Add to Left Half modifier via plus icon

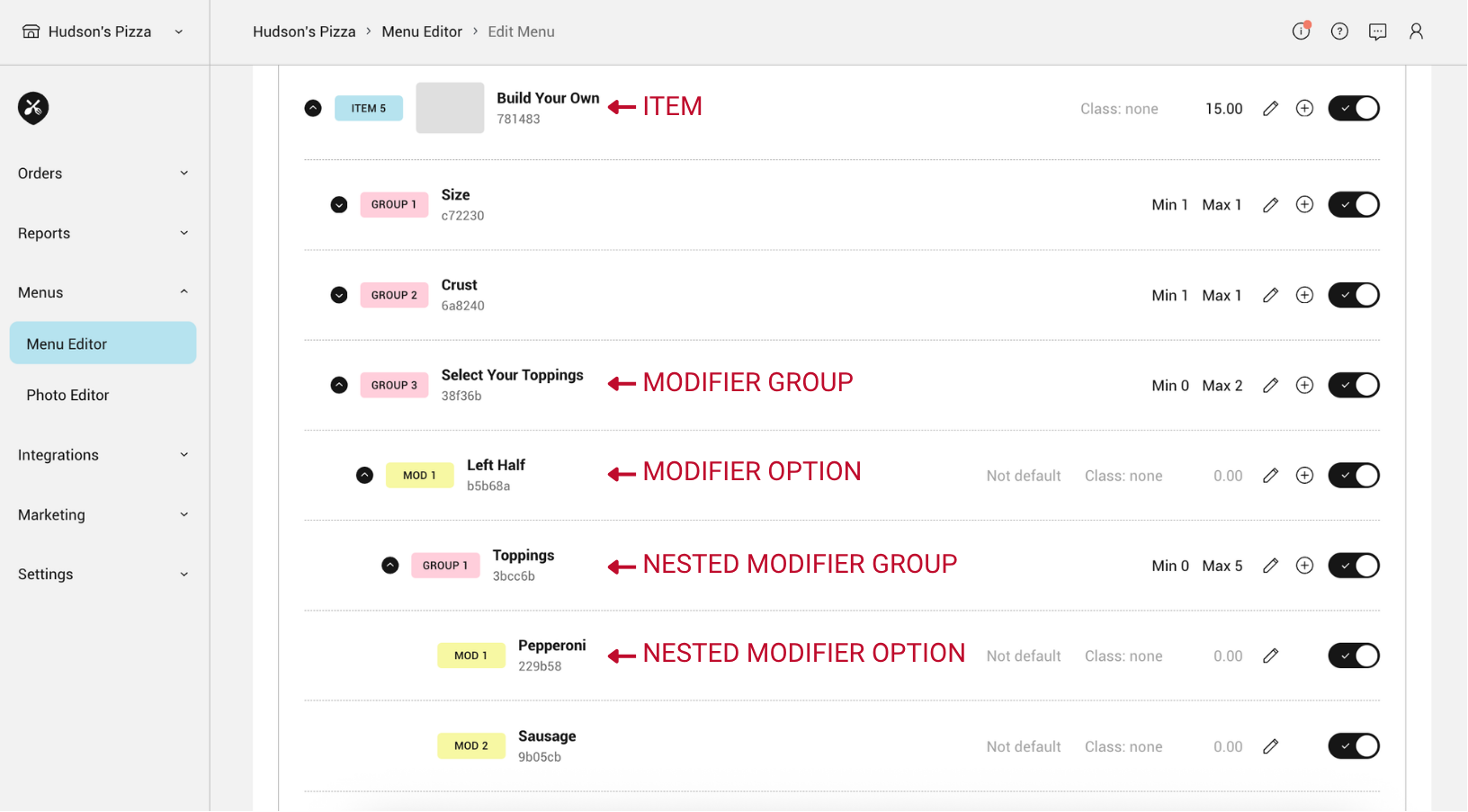point(1304,476)
